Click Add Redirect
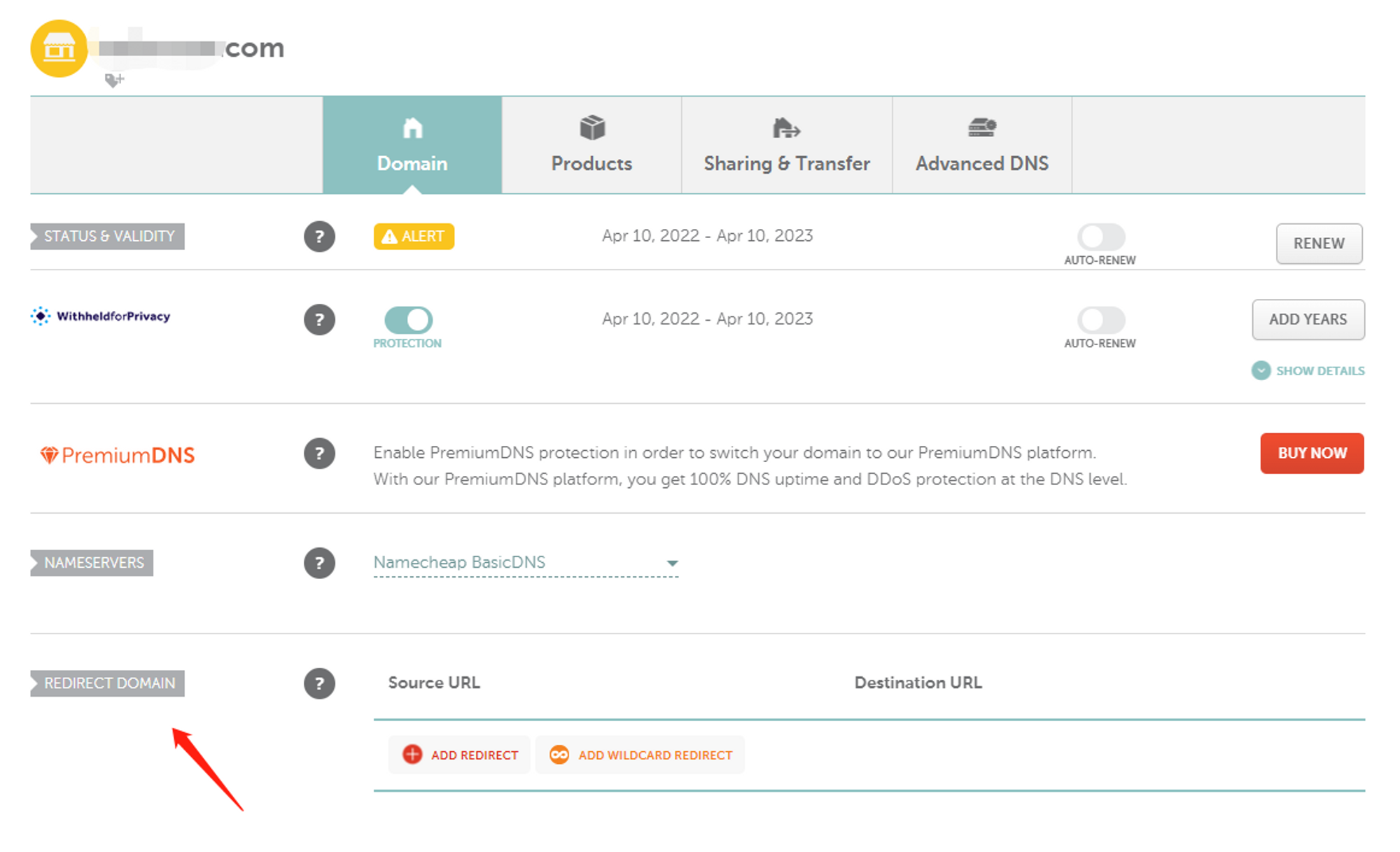This screenshot has height=852, width=1400. click(x=460, y=755)
